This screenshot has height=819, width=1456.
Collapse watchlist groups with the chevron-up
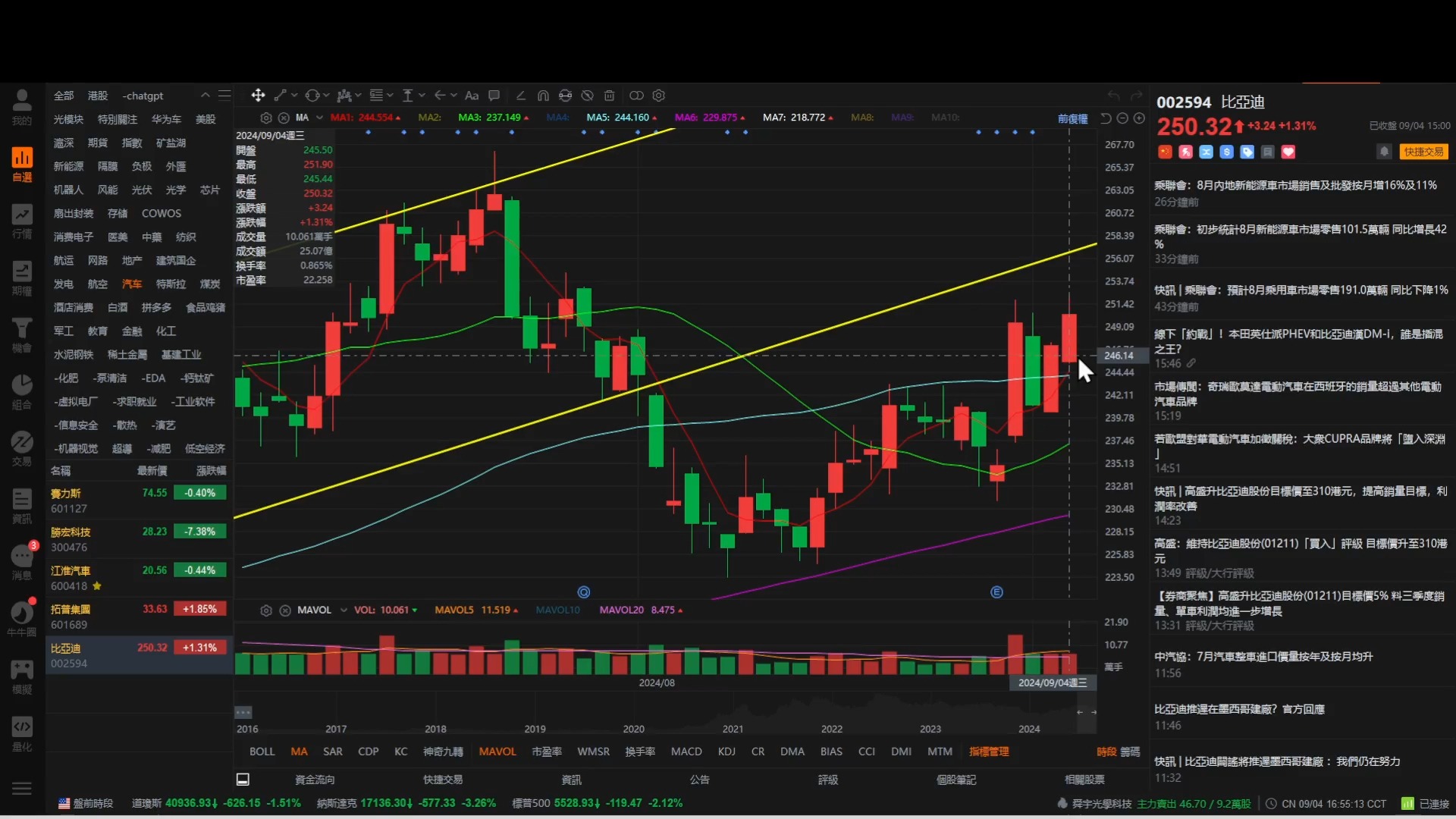pyautogui.click(x=205, y=96)
